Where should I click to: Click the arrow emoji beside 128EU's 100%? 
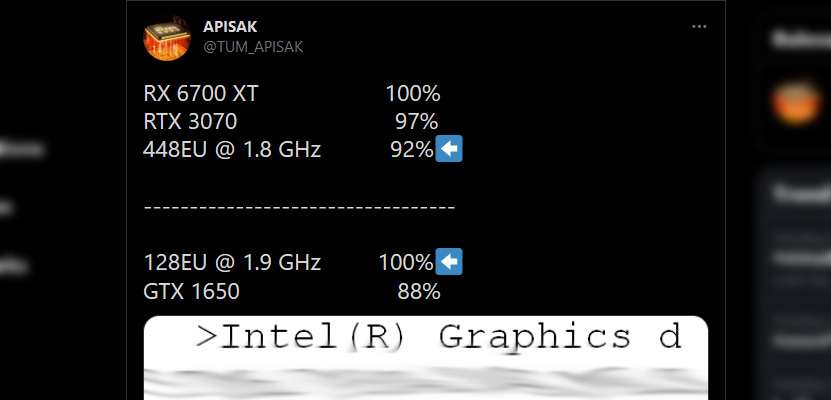point(450,262)
